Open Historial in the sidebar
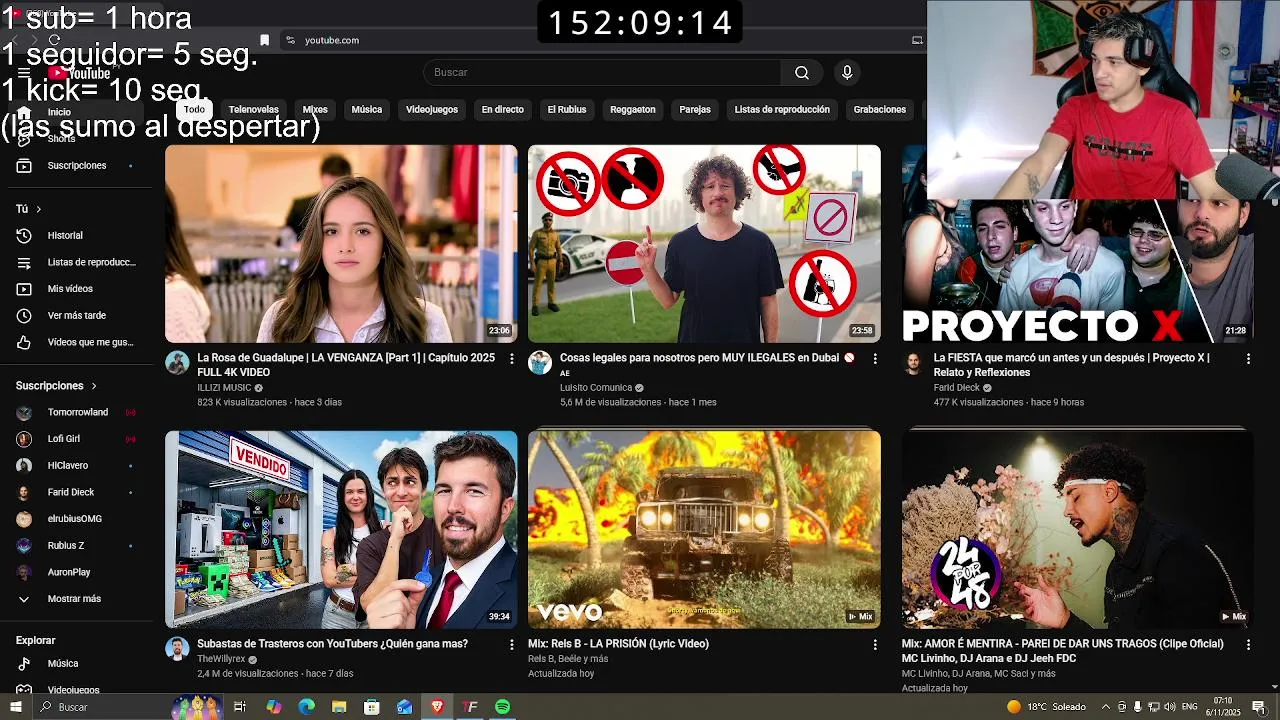This screenshot has width=1280, height=720. point(80,235)
